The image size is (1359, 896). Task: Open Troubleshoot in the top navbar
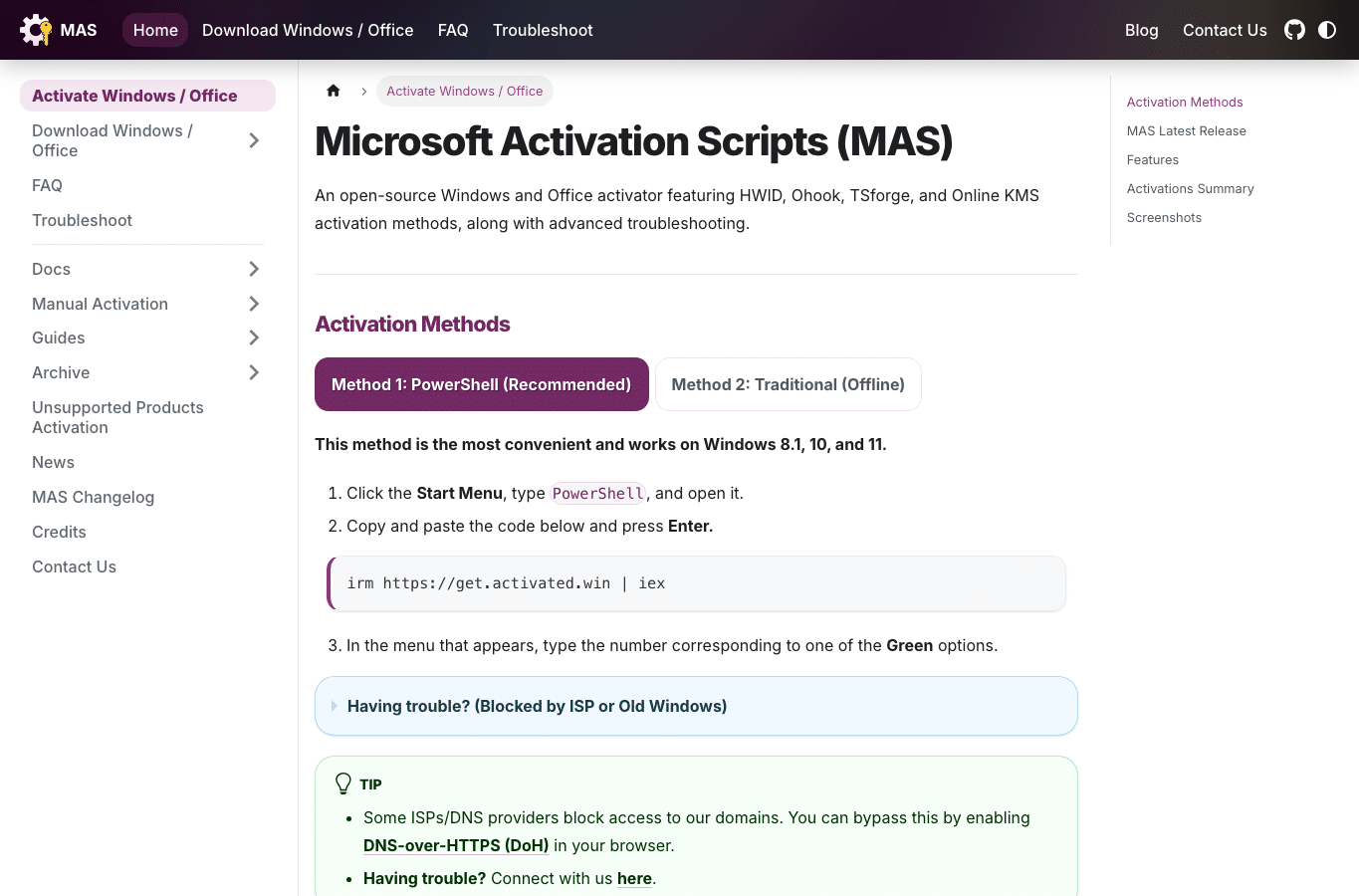pyautogui.click(x=543, y=30)
